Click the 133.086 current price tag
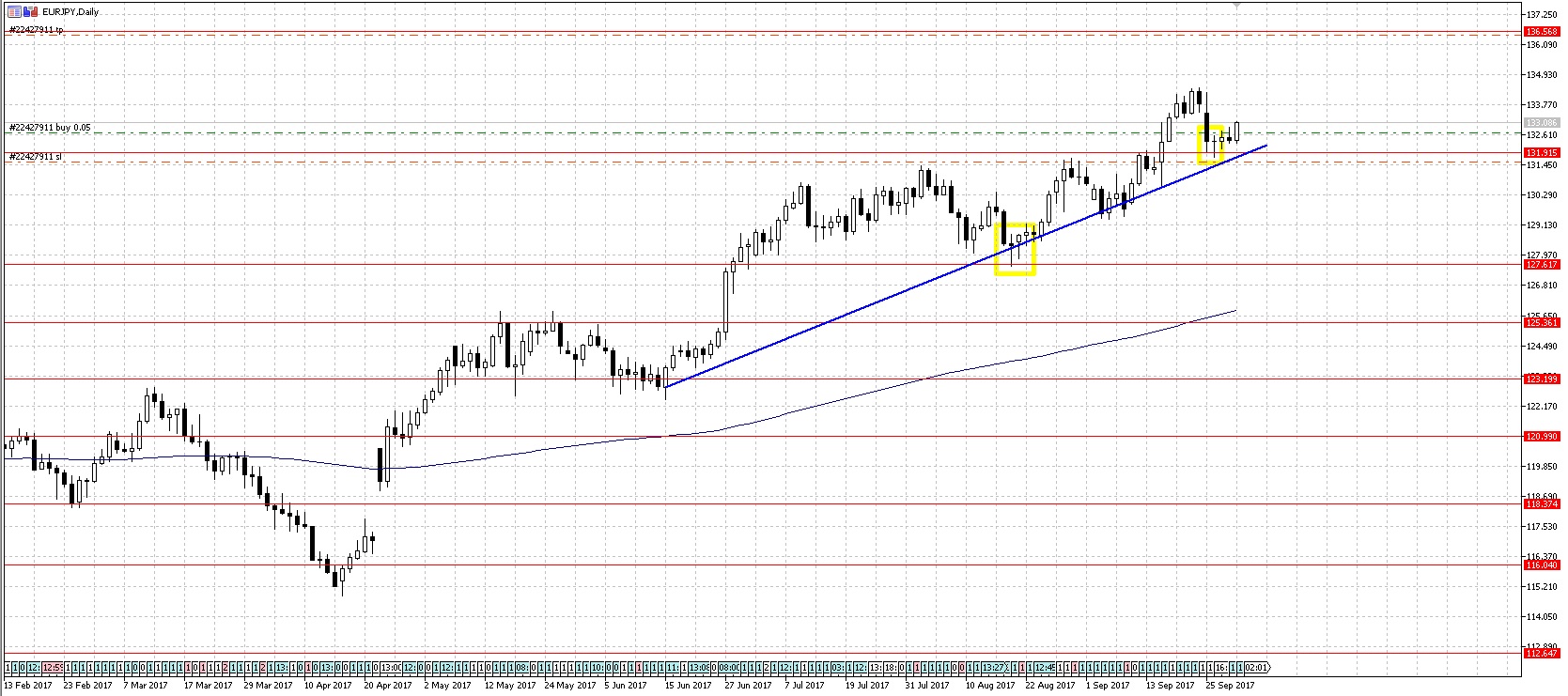This screenshot has height=696, width=1568. [1544, 123]
